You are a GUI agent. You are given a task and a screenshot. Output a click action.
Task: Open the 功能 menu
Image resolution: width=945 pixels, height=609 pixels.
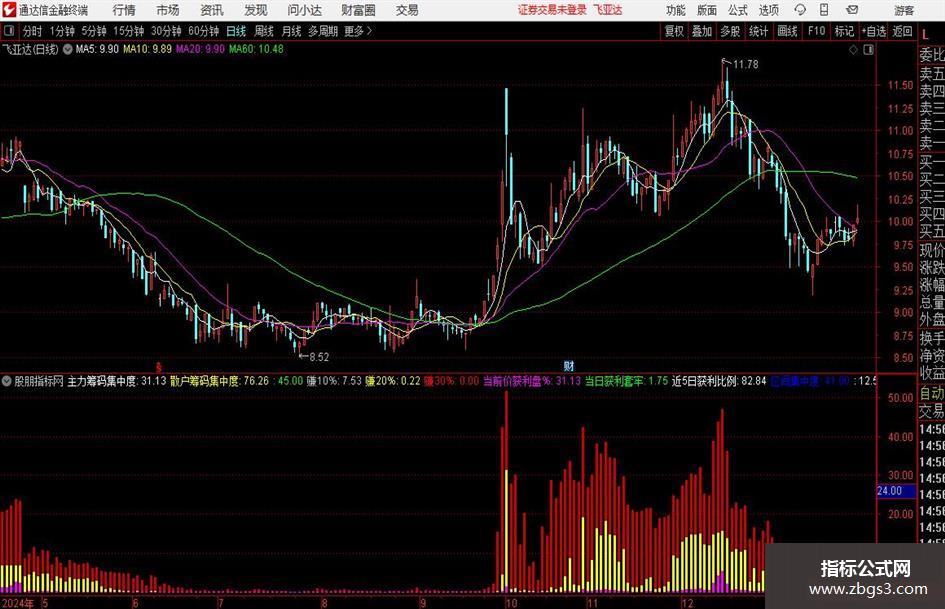coord(676,10)
